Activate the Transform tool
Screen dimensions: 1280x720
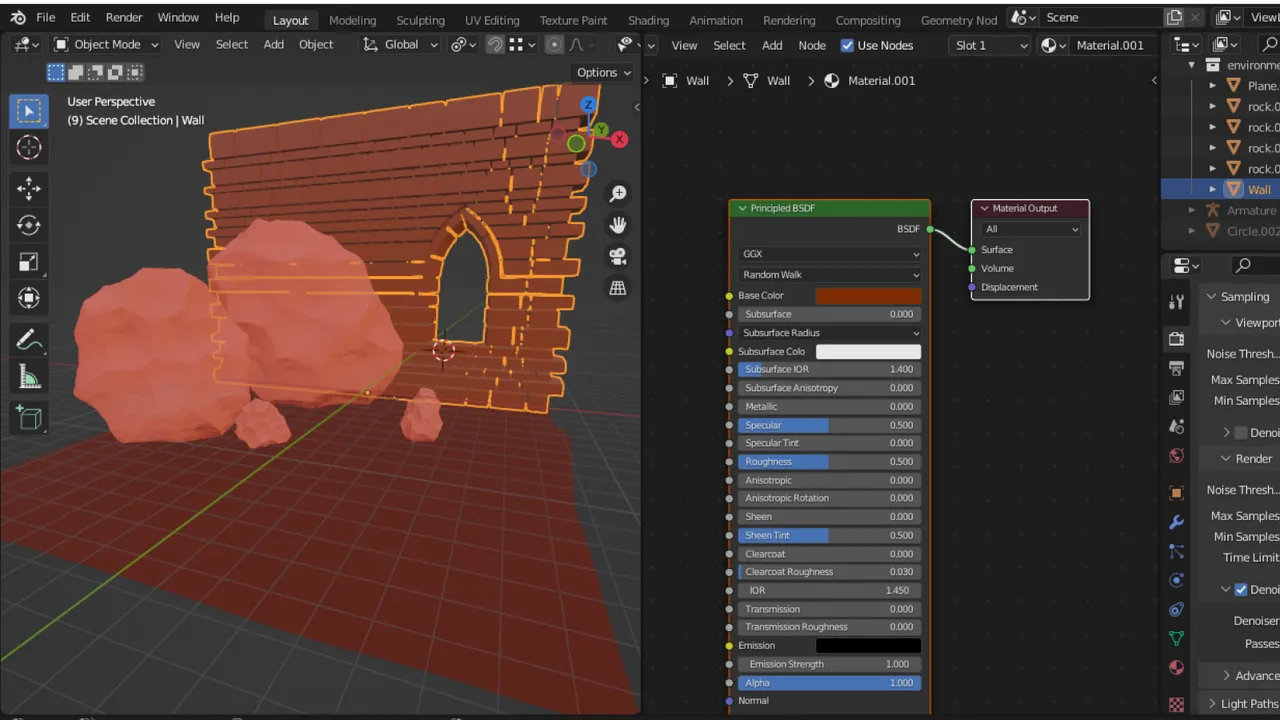tap(29, 298)
